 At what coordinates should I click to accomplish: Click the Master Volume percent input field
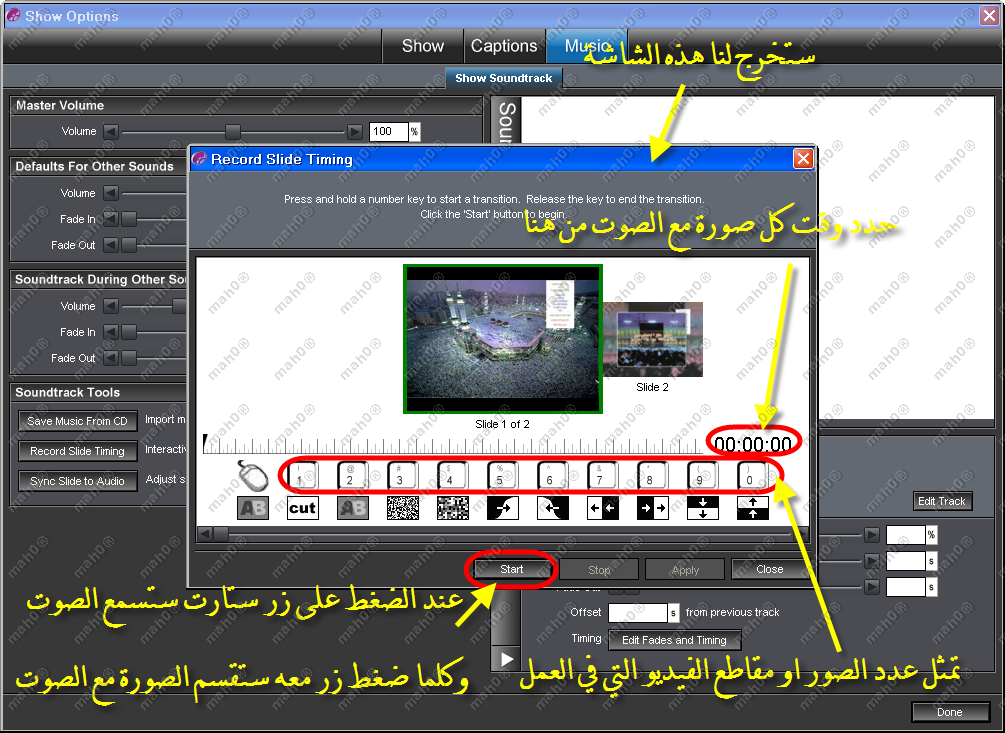(x=388, y=131)
